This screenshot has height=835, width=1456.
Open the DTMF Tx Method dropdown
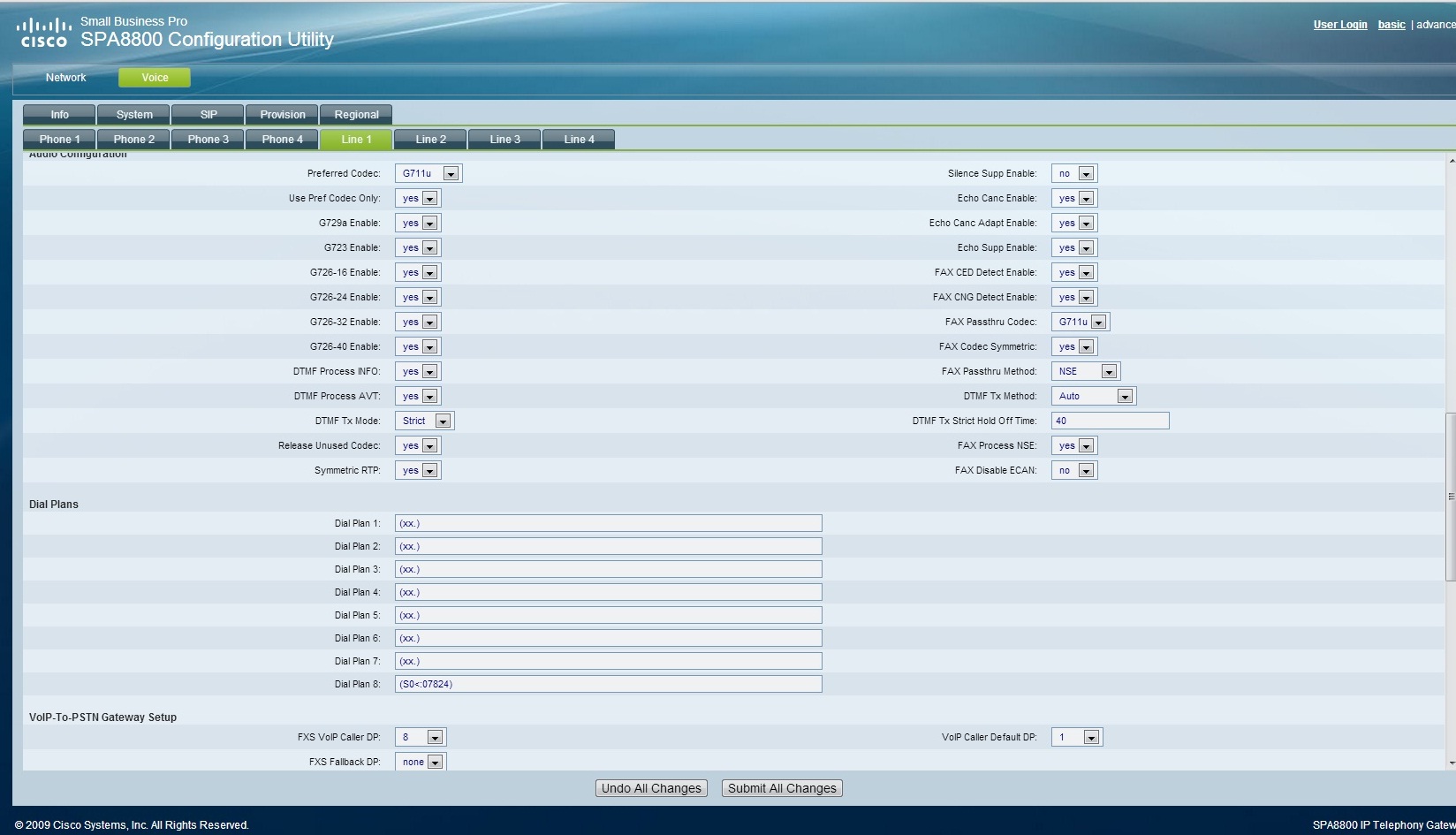click(1093, 397)
